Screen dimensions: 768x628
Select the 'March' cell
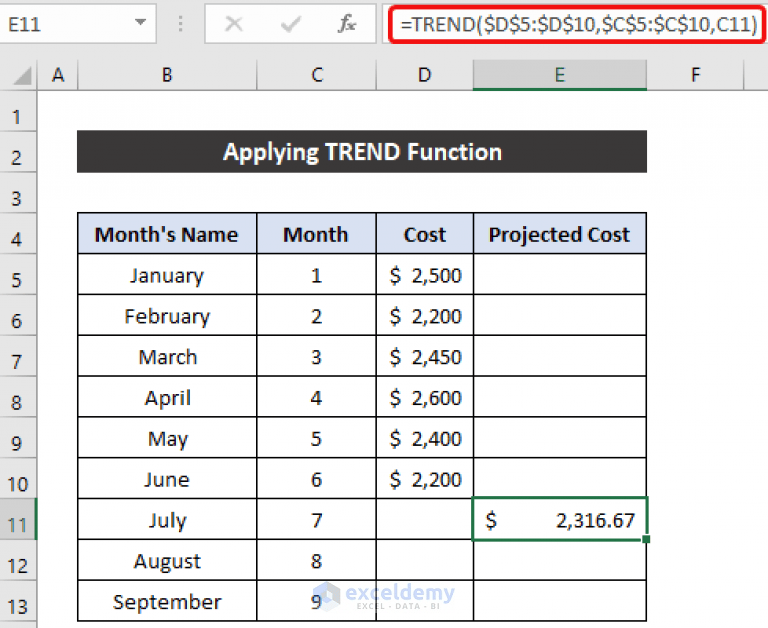[x=167, y=356]
